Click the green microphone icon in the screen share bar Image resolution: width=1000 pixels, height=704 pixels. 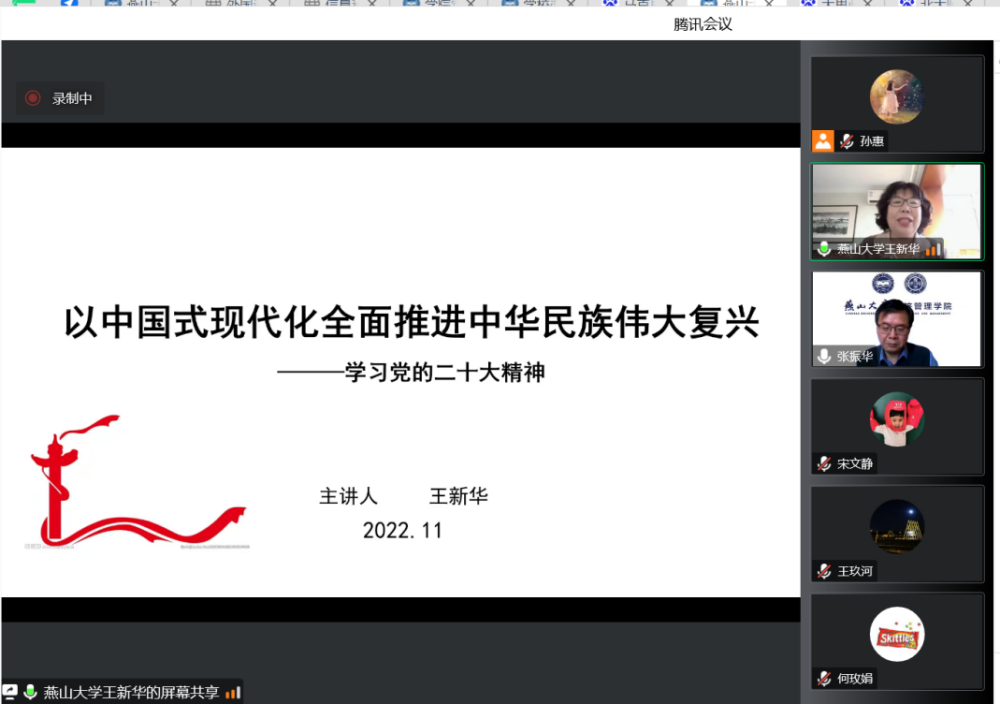click(30, 692)
